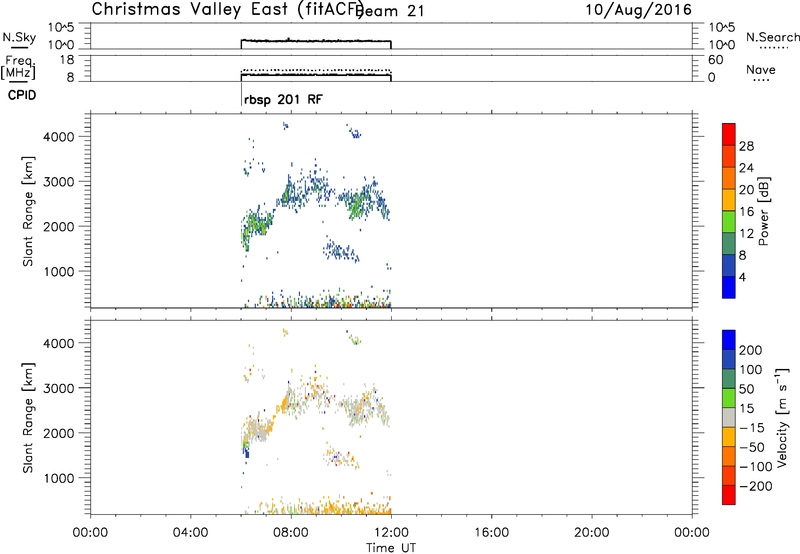This screenshot has width=800, height=554.
Task: Click the '4' Power colorbar label
Action: pos(742,277)
